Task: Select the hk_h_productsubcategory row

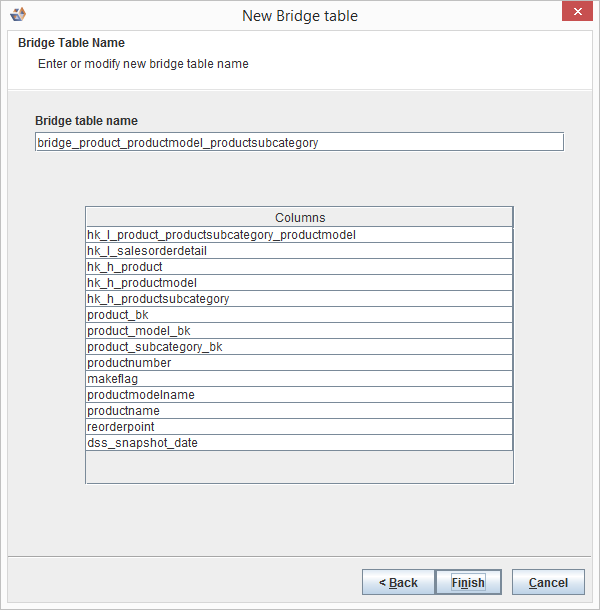Action: tap(299, 299)
